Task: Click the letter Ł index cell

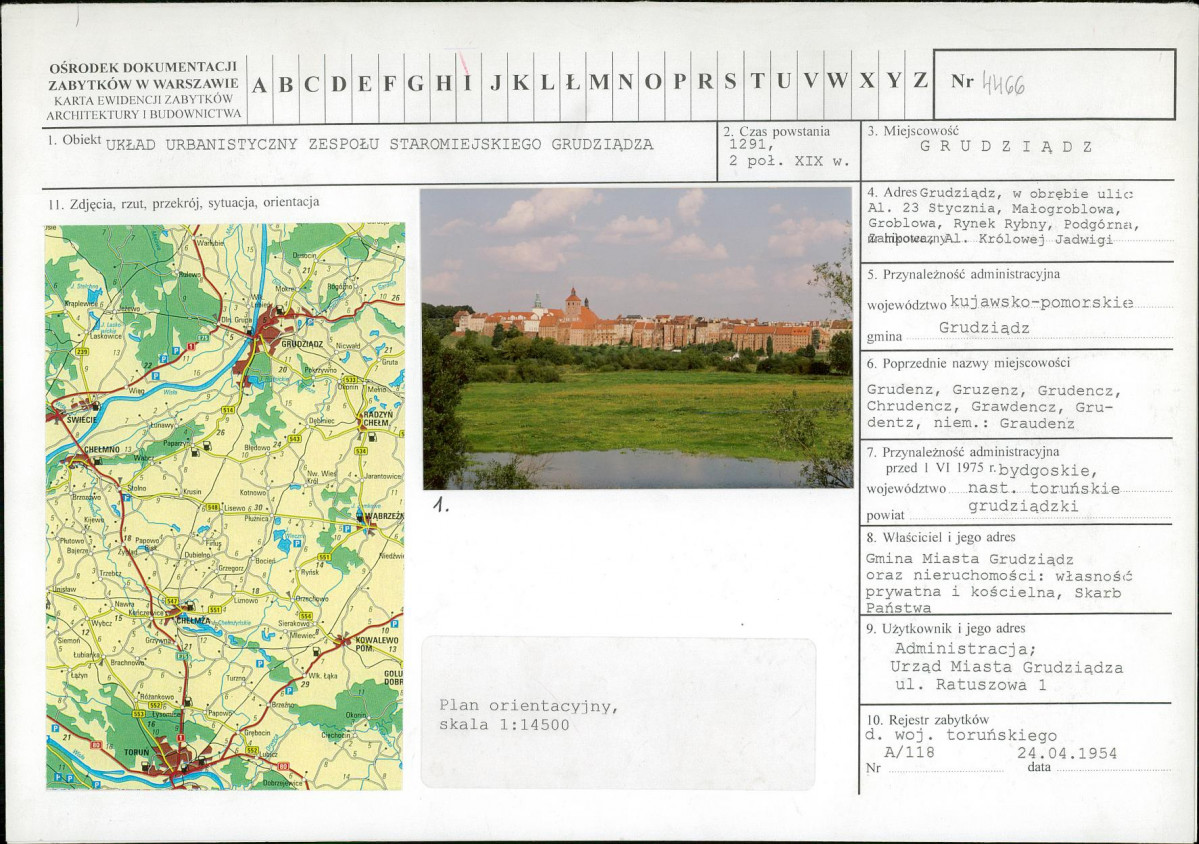Action: click(x=572, y=84)
